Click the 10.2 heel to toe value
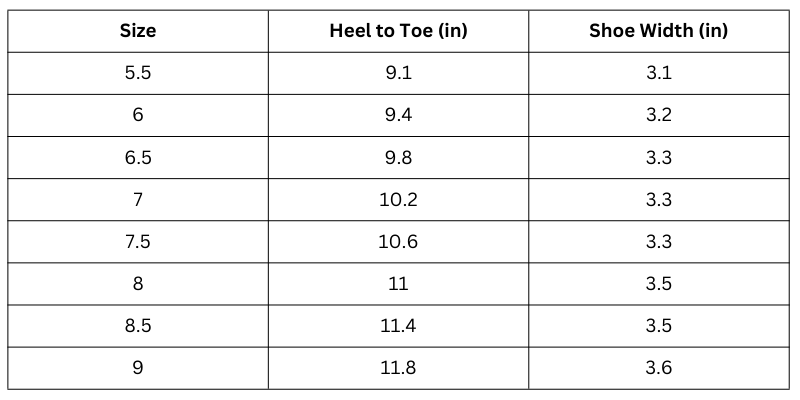Viewport: 800px width, 400px height. click(398, 200)
